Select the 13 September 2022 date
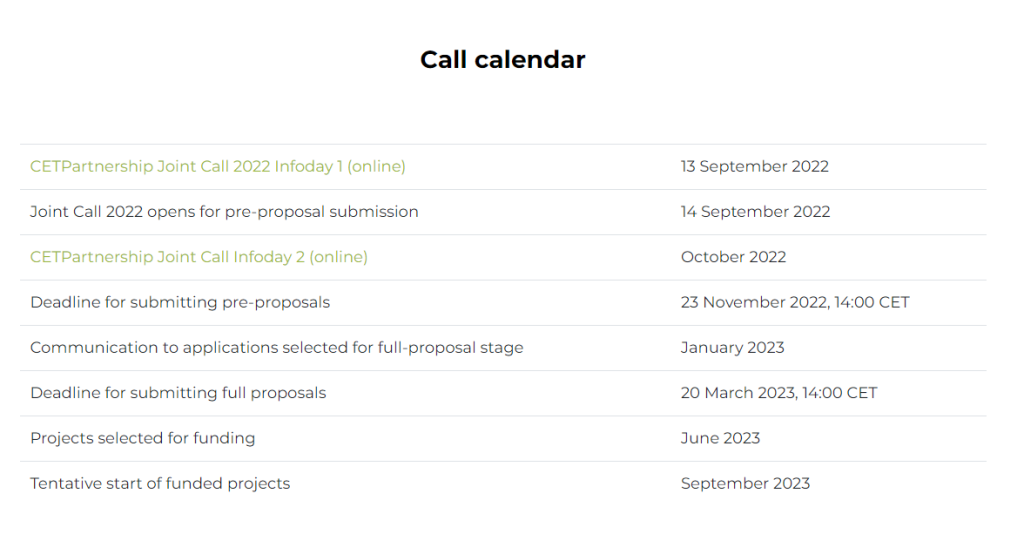1024x534 pixels. [754, 166]
